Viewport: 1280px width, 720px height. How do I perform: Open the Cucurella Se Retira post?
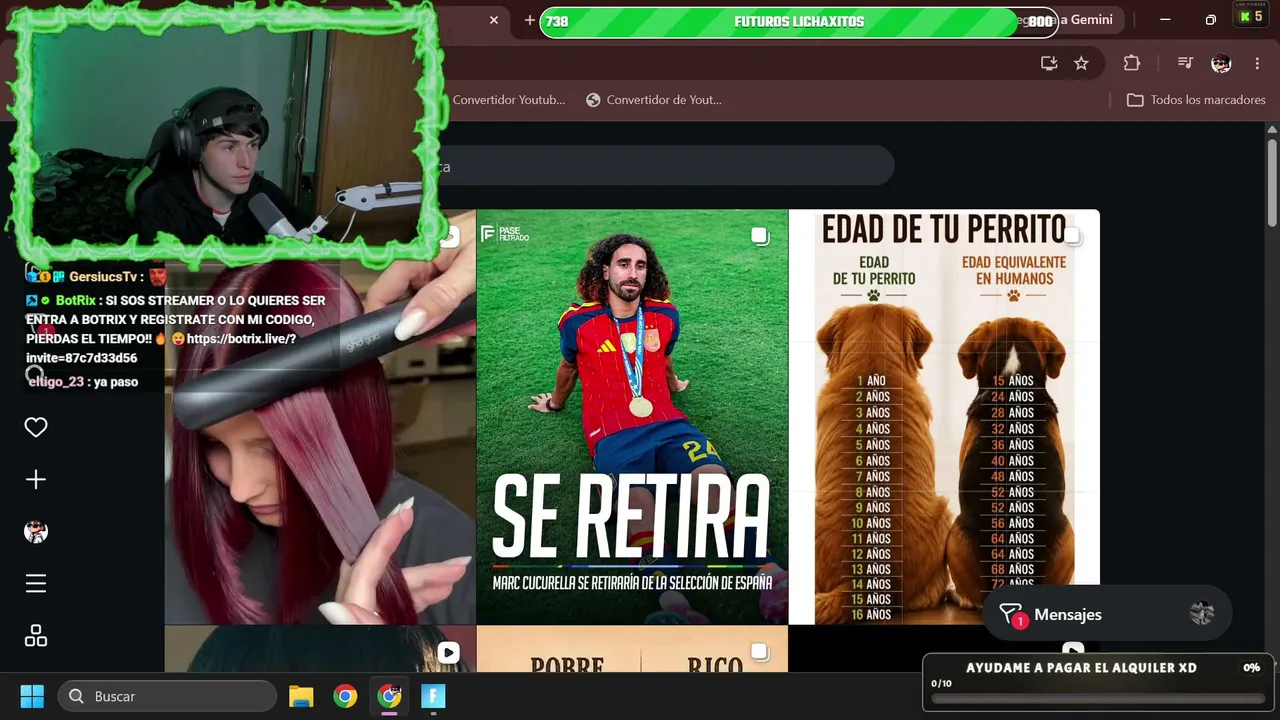click(x=632, y=417)
